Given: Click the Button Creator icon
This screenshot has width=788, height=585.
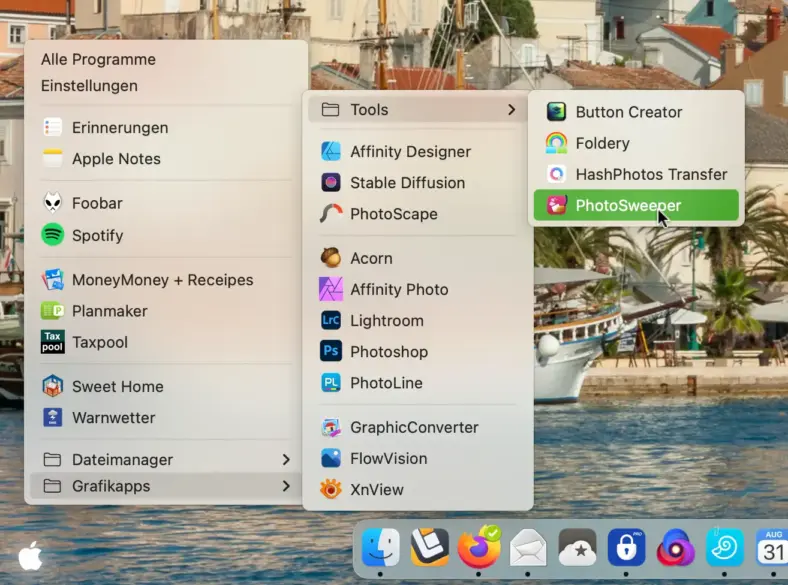Looking at the screenshot, I should click(556, 112).
